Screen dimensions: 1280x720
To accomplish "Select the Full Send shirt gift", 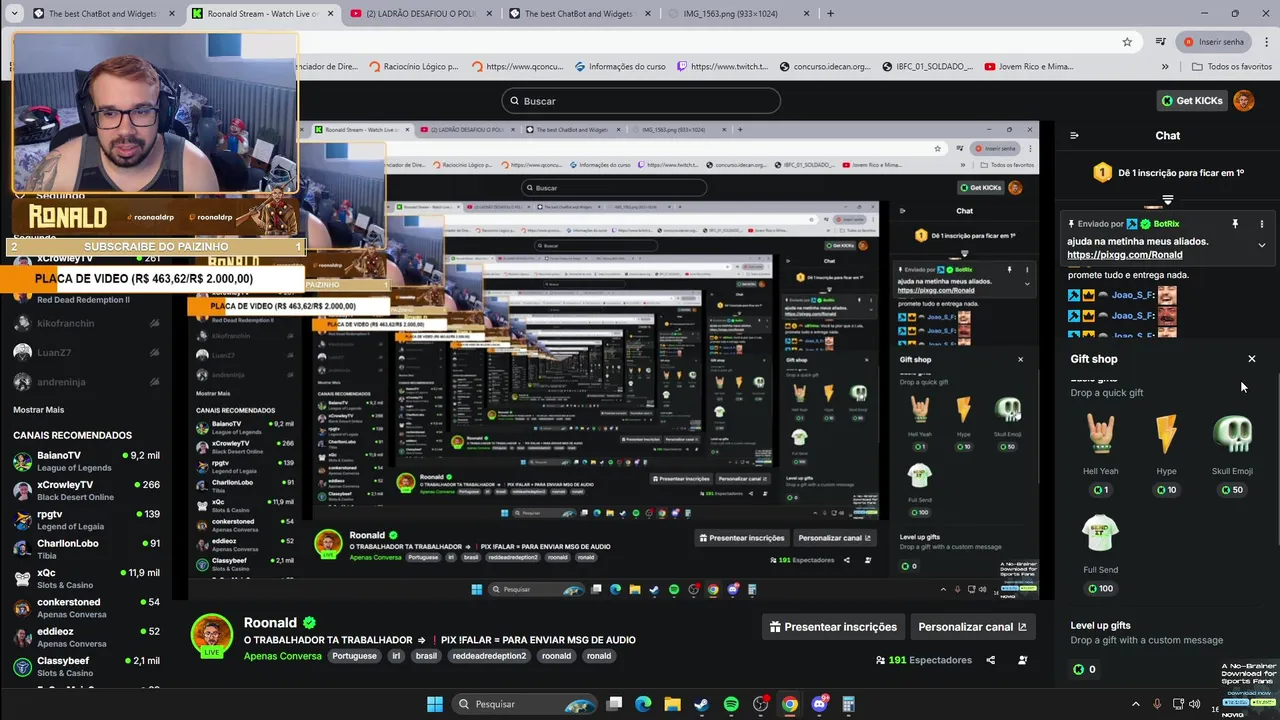I will 1100,553.
